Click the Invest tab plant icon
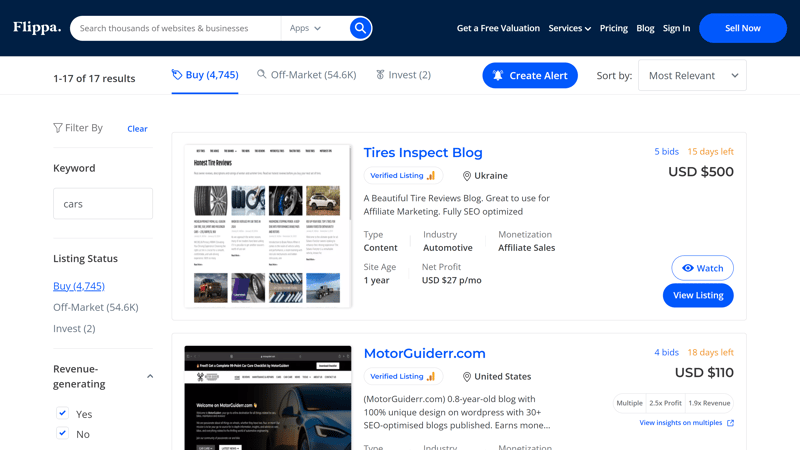This screenshot has height=450, width=800. click(x=380, y=74)
